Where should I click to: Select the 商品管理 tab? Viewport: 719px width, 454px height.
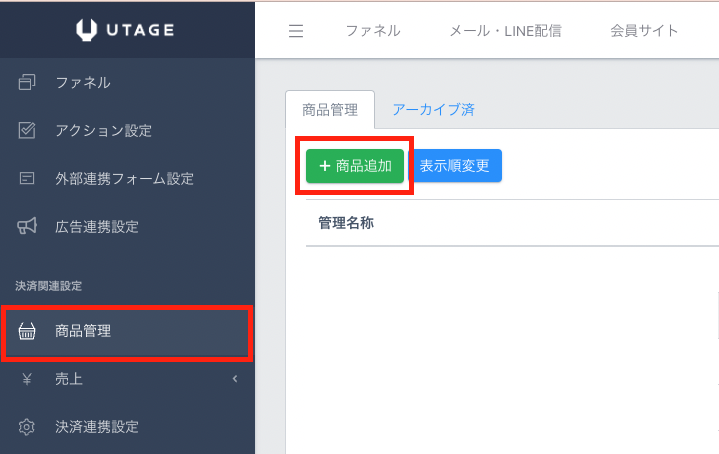329,110
